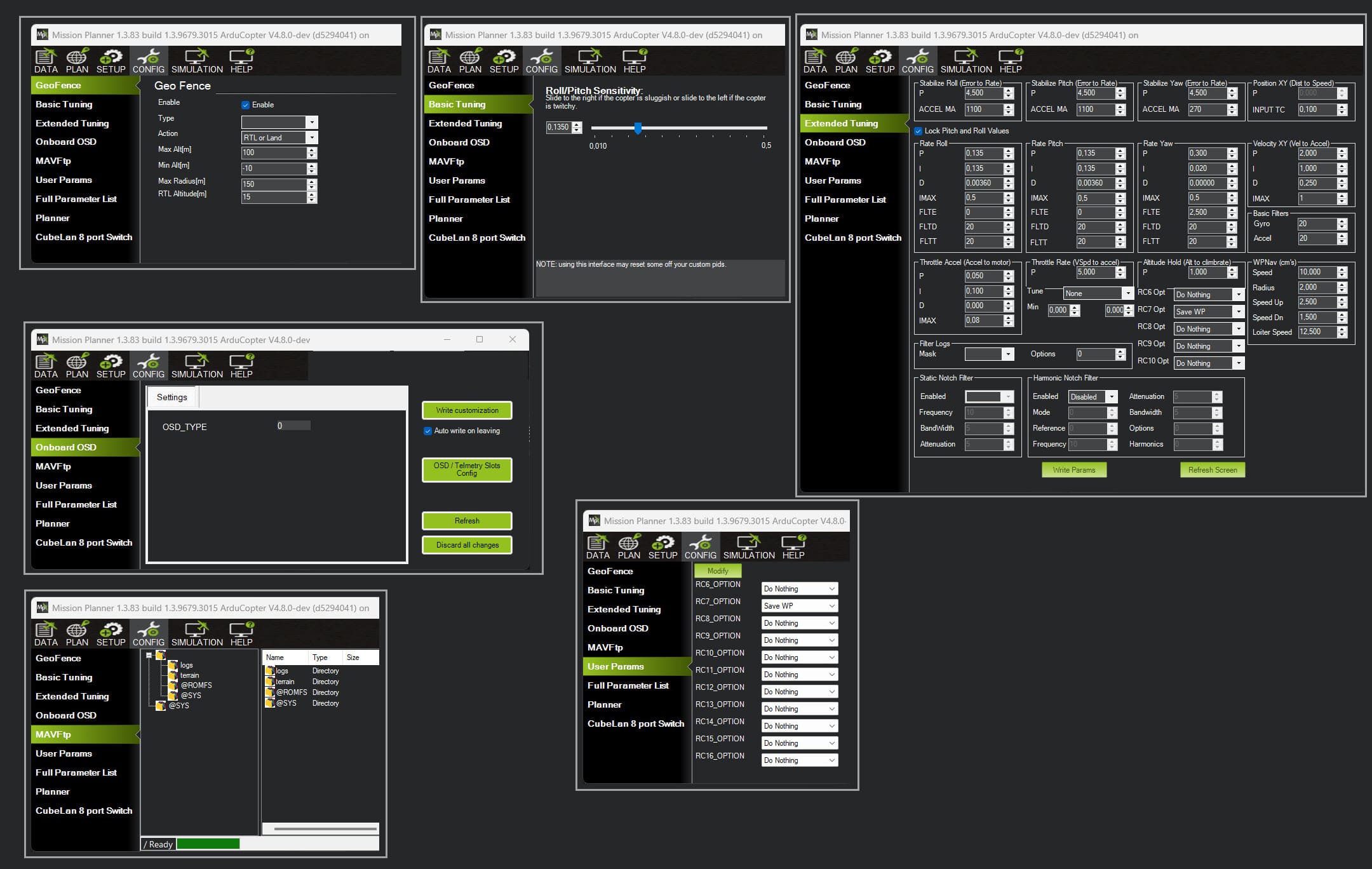Screen dimensions: 1372x869
Task: Open DATA view in the MAVFtp window
Action: tap(46, 634)
